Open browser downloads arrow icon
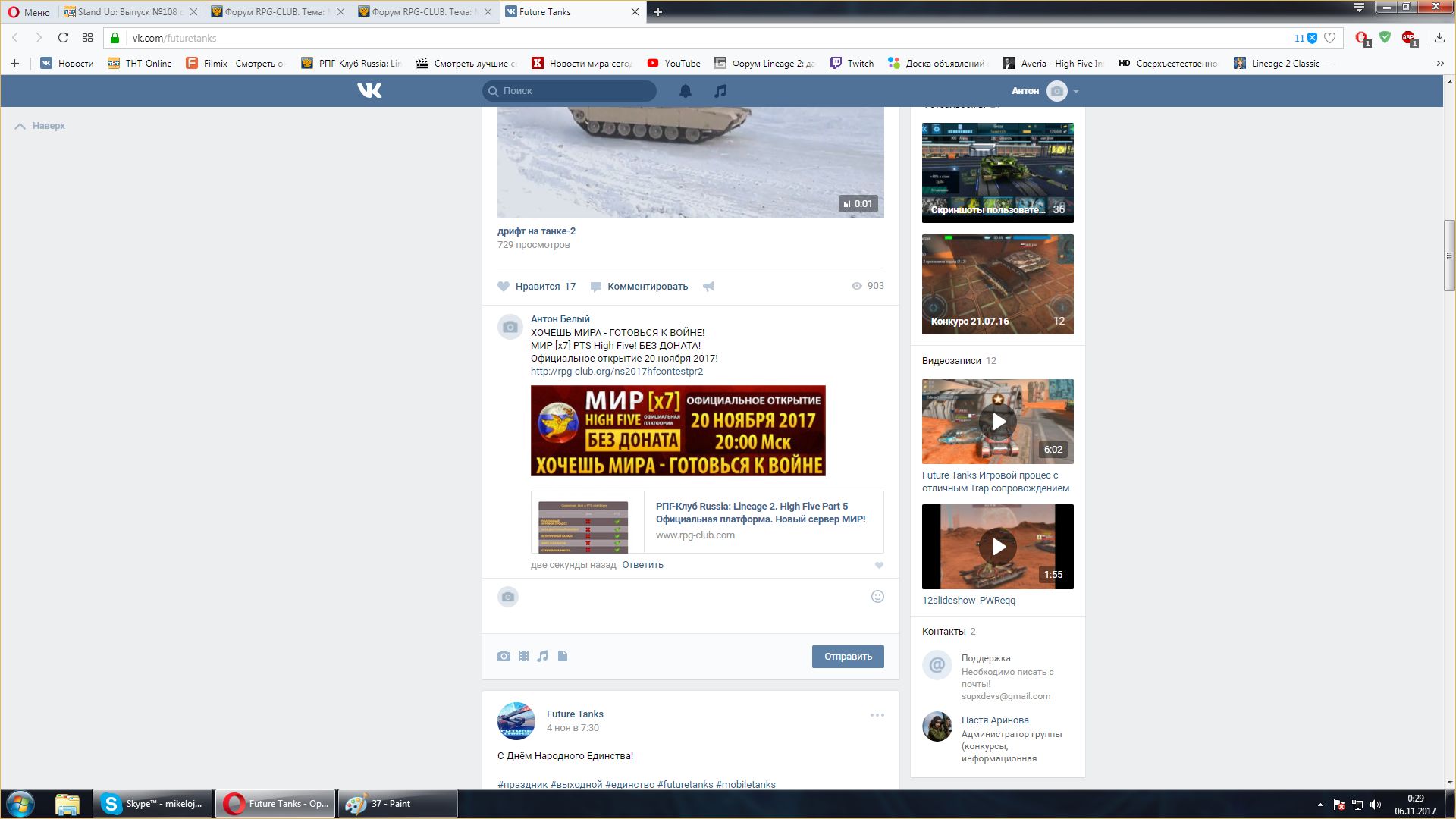The width and height of the screenshot is (1456, 819). click(x=1439, y=38)
